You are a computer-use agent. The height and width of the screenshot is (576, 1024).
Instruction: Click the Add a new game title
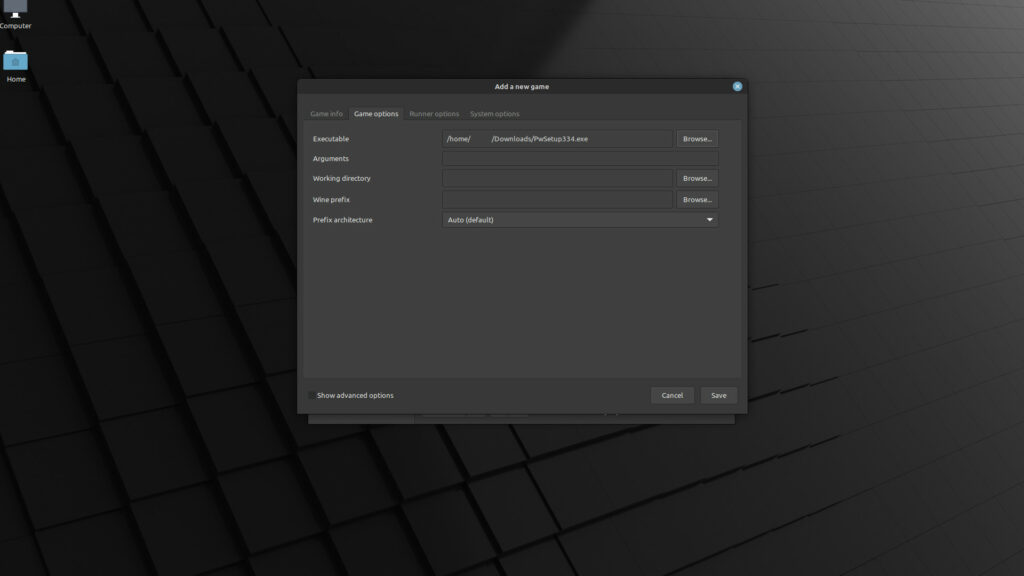coord(521,86)
